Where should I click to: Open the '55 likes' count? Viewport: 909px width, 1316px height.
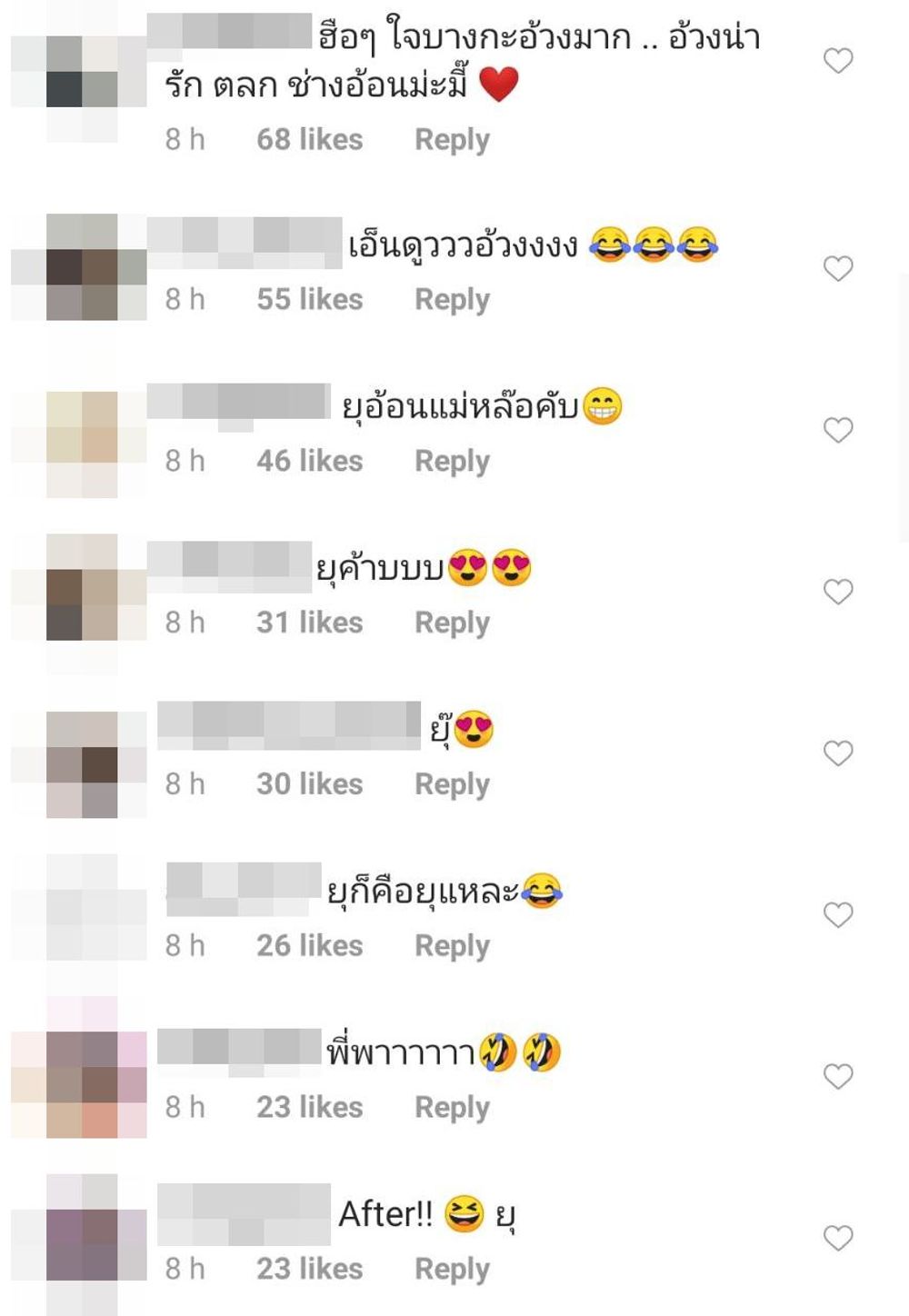tap(309, 299)
